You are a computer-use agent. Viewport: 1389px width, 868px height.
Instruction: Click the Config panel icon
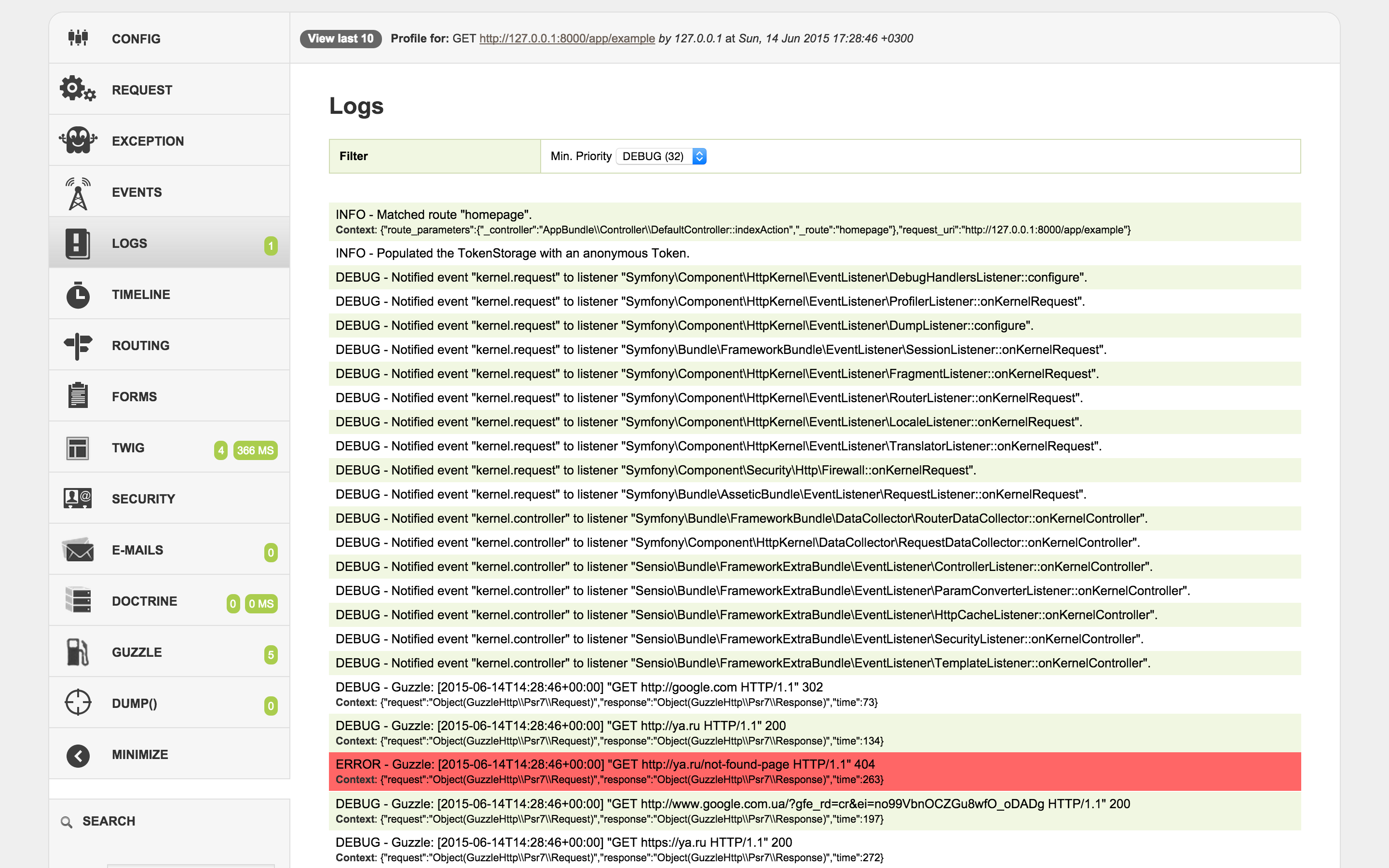pos(78,38)
